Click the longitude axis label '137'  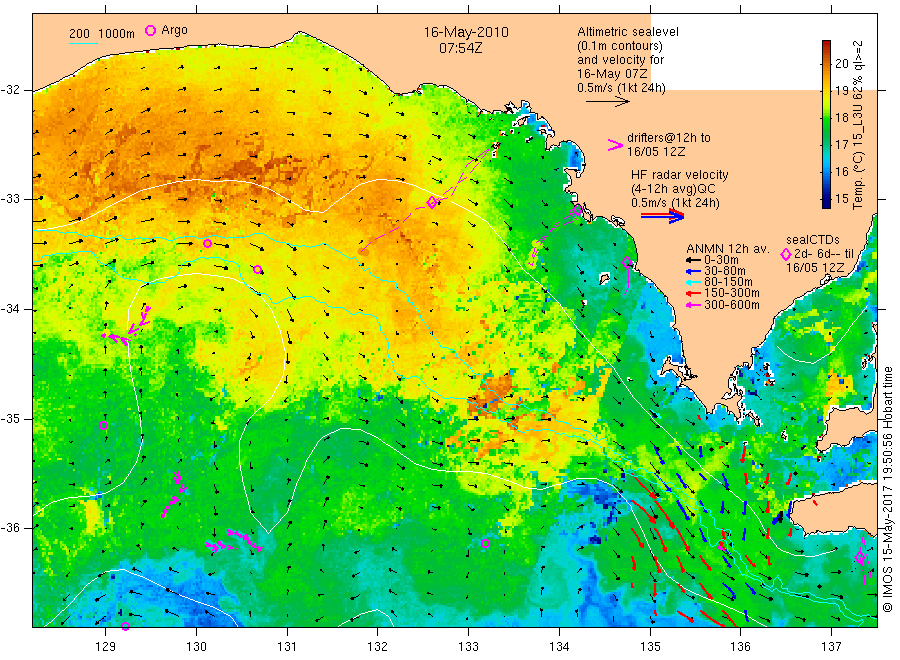point(832,647)
